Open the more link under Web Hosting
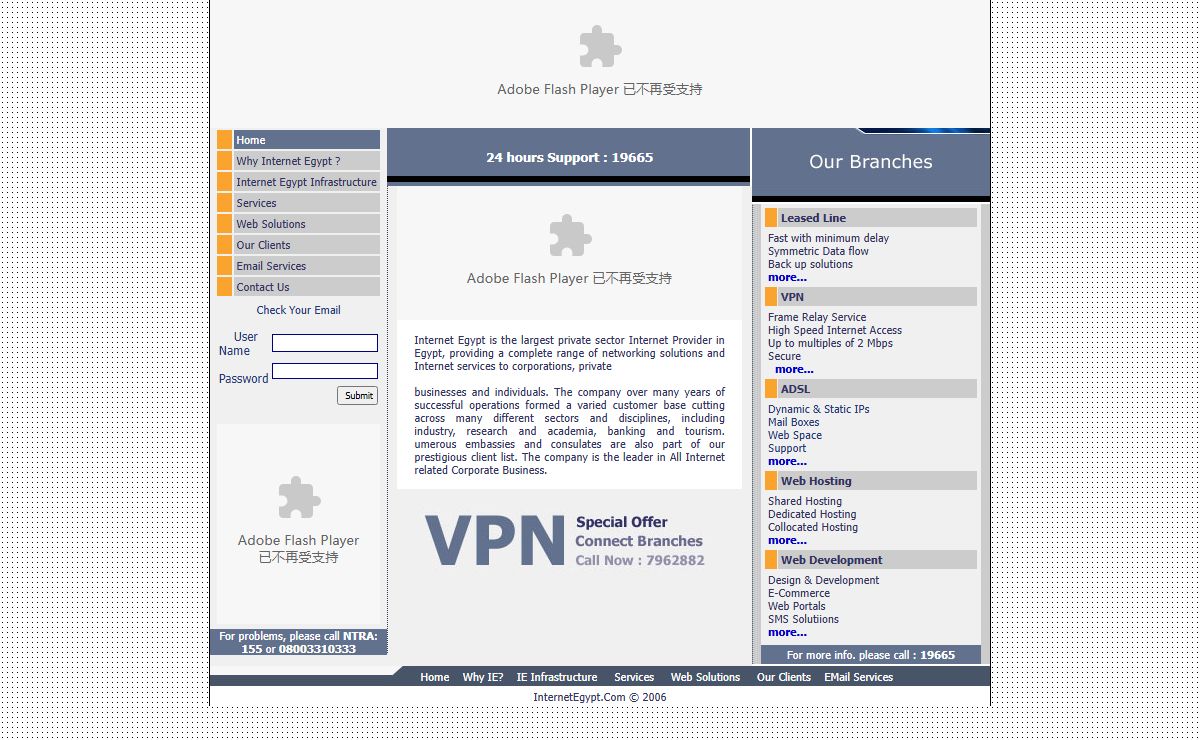Screen dimensions: 1200x740 (787, 540)
